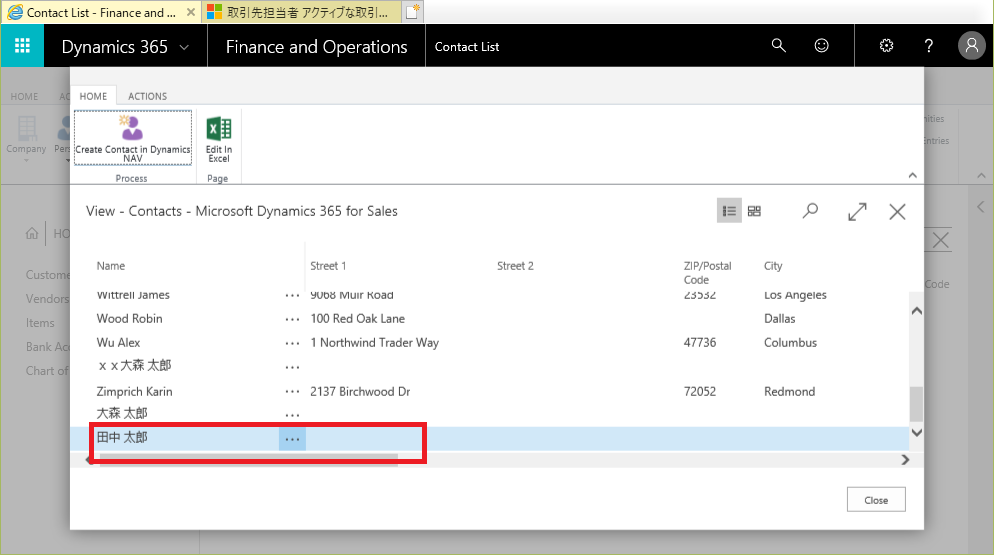Click the vertical scrollbar down arrow
This screenshot has height=555, width=994.
click(916, 433)
